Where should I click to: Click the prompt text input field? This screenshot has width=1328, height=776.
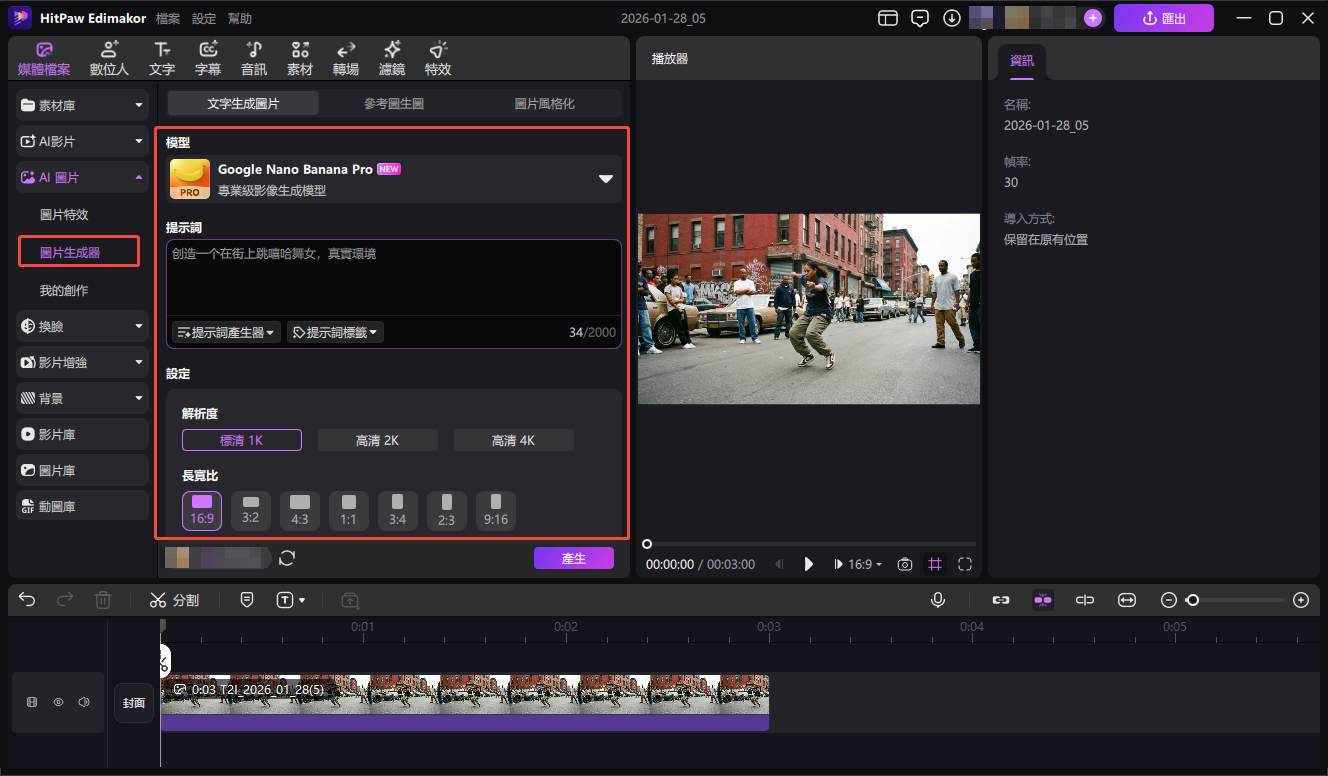(393, 280)
